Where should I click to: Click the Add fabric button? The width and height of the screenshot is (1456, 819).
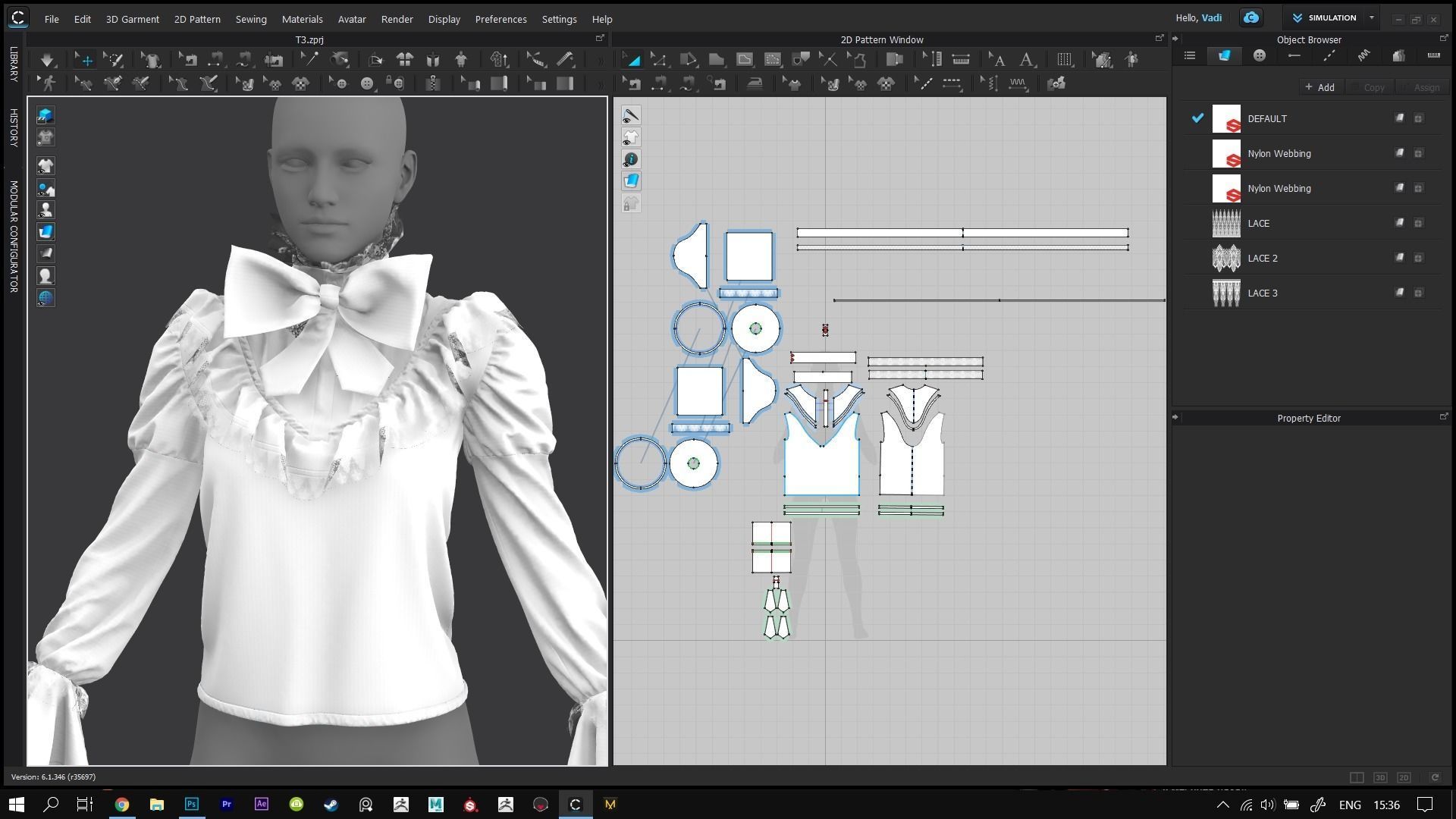click(1320, 87)
